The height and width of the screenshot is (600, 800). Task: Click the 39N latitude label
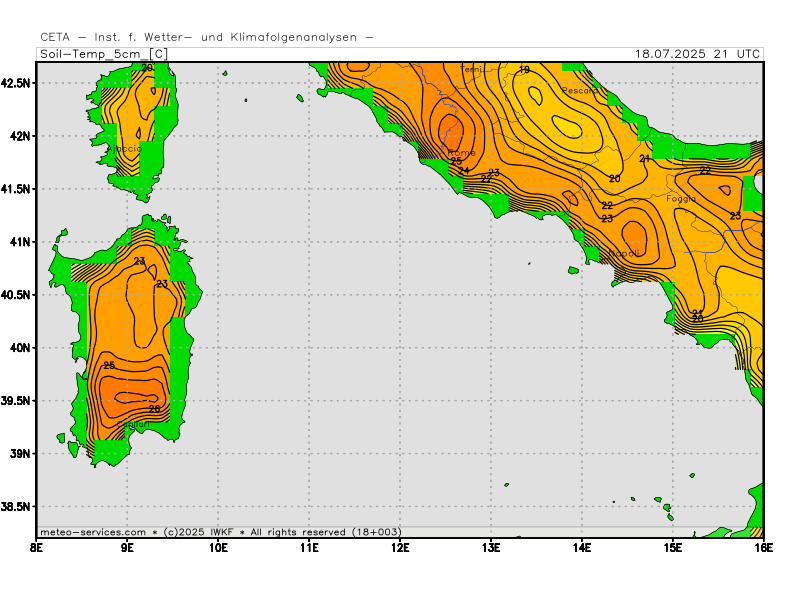tap(20, 454)
